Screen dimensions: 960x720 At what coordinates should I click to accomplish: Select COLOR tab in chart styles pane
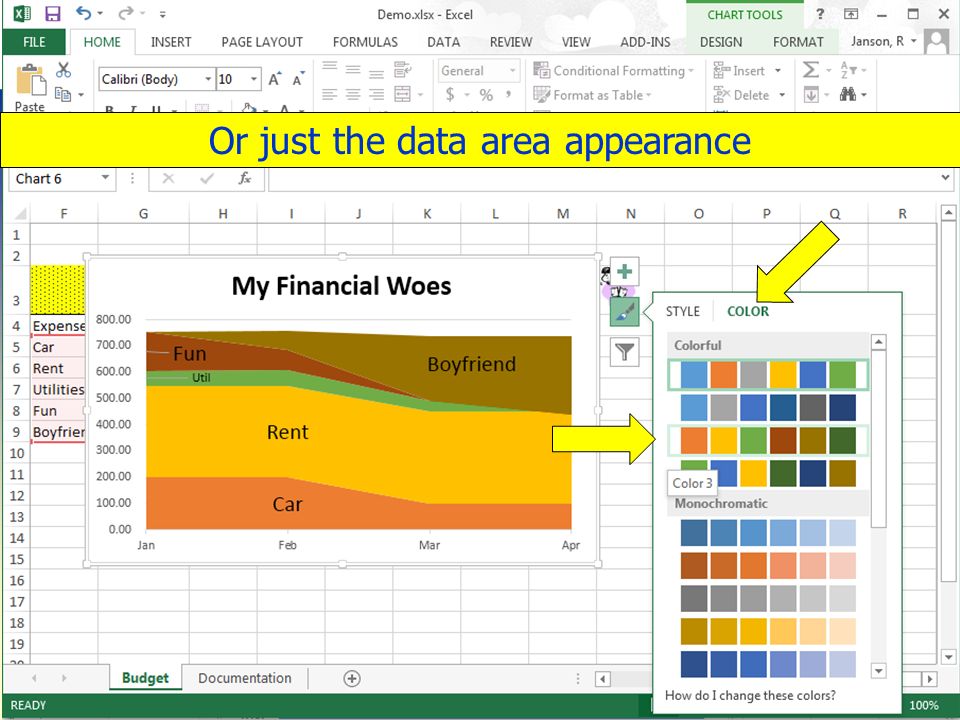[748, 311]
